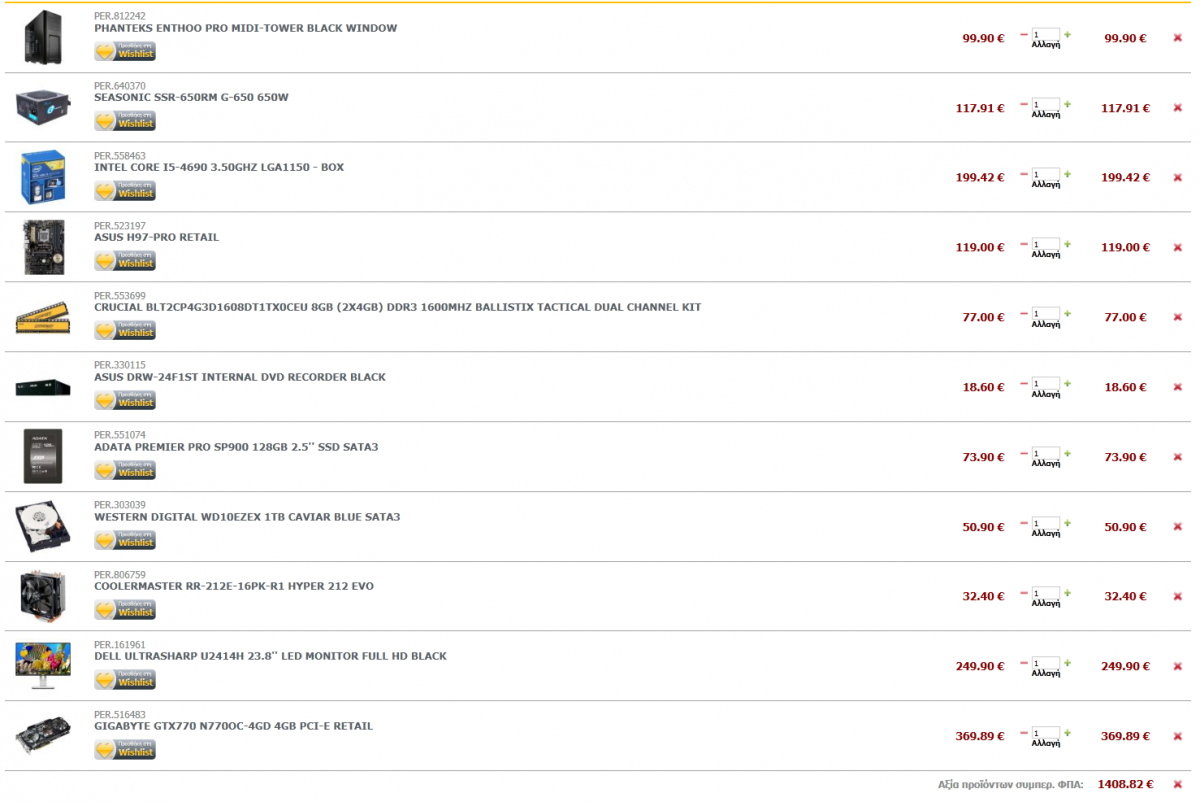Add WD Caviar Blue to Wishlist
Viewport: 1200px width, 802px height.
(125, 540)
